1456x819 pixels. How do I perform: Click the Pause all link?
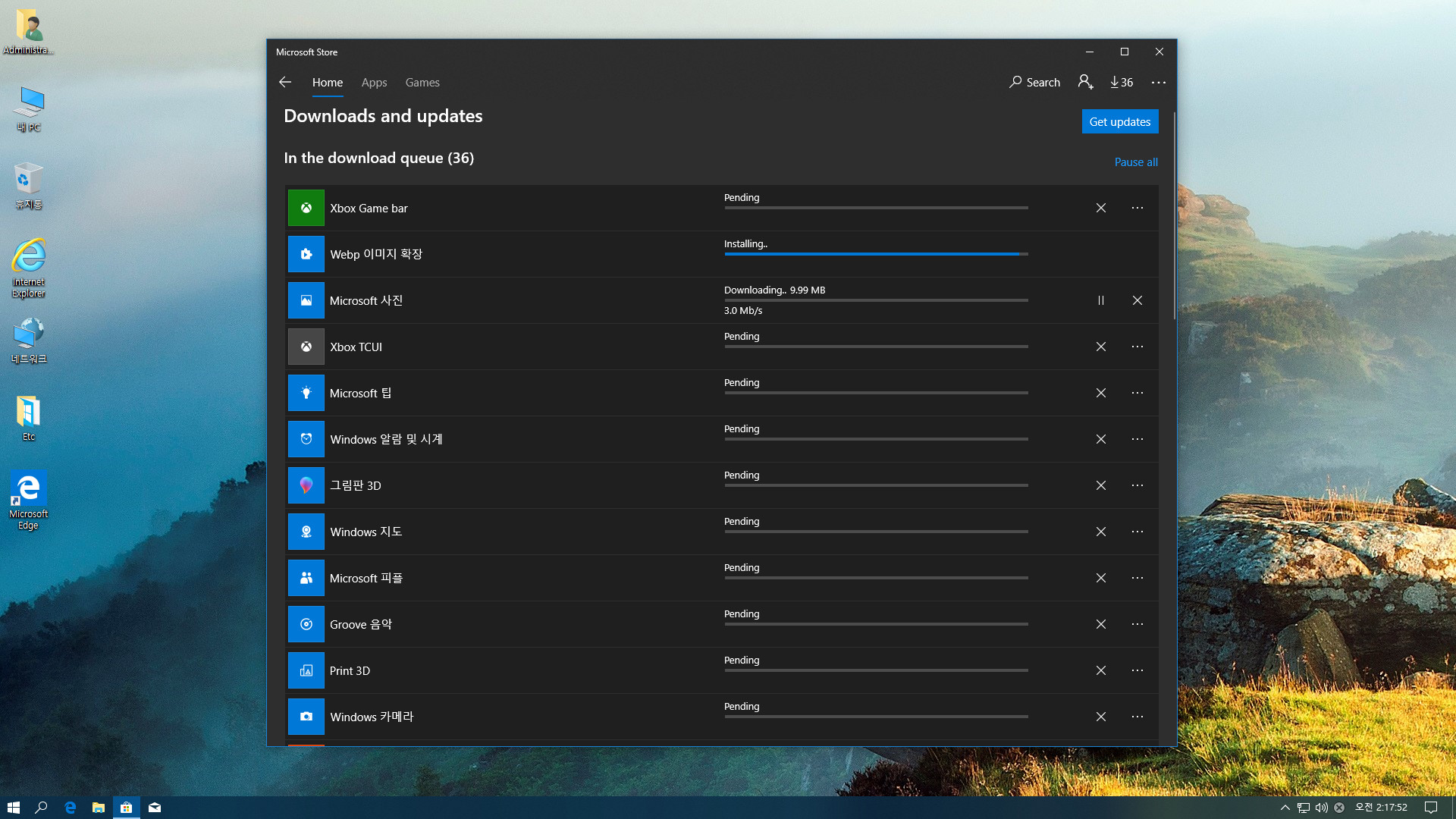(1136, 162)
